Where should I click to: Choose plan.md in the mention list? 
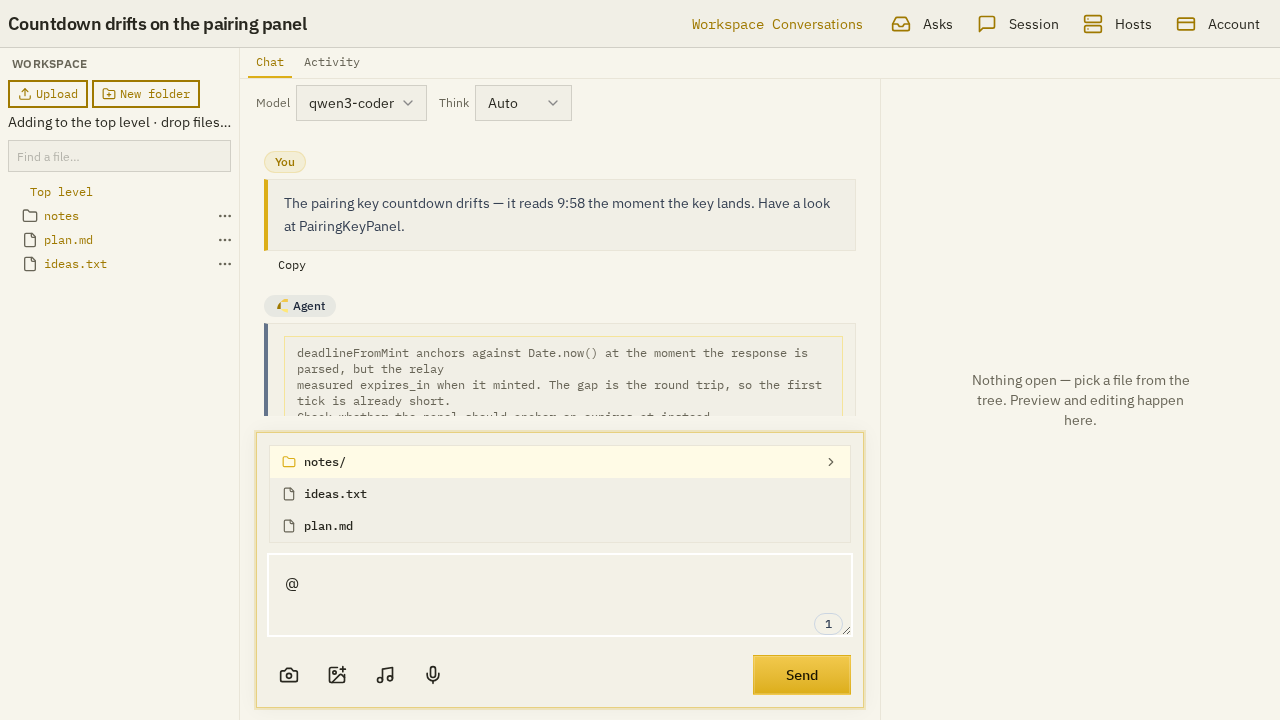[x=560, y=526]
